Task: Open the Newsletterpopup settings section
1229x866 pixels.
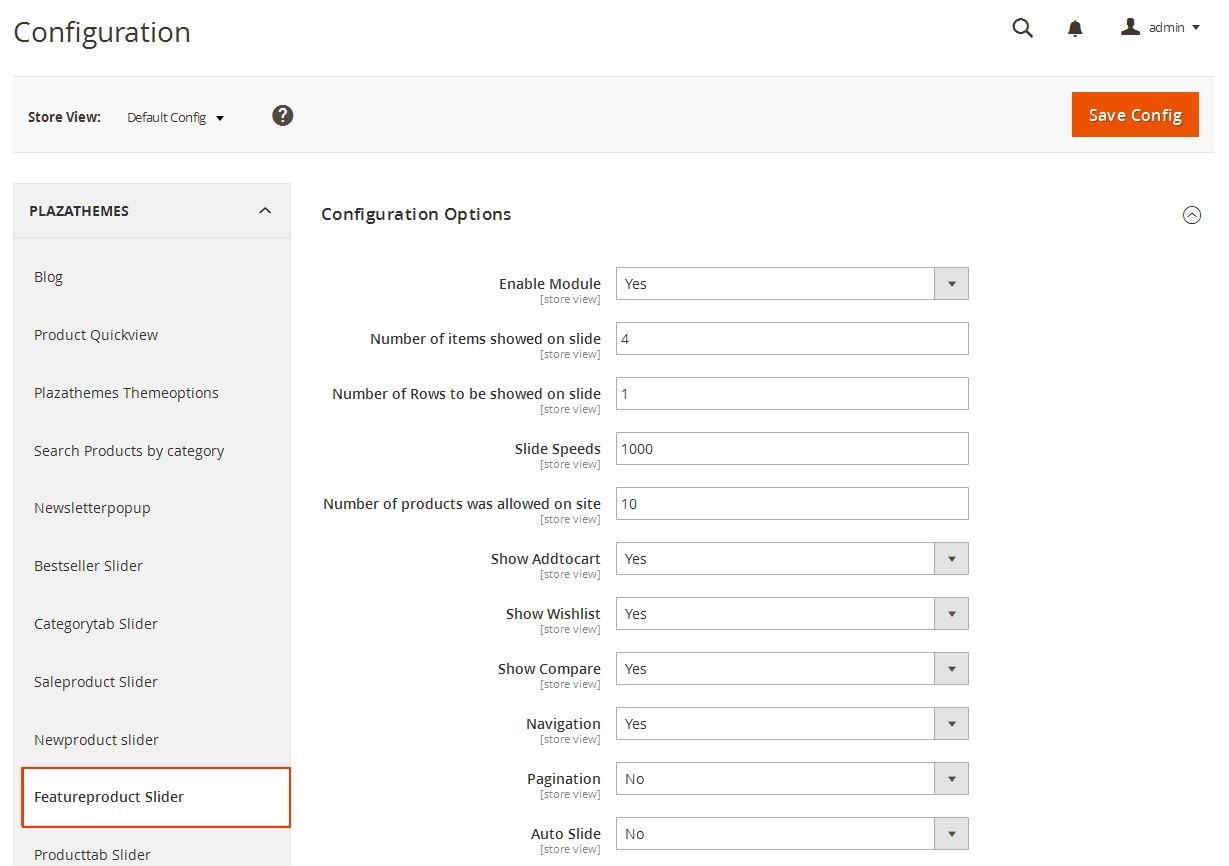Action: click(x=92, y=507)
